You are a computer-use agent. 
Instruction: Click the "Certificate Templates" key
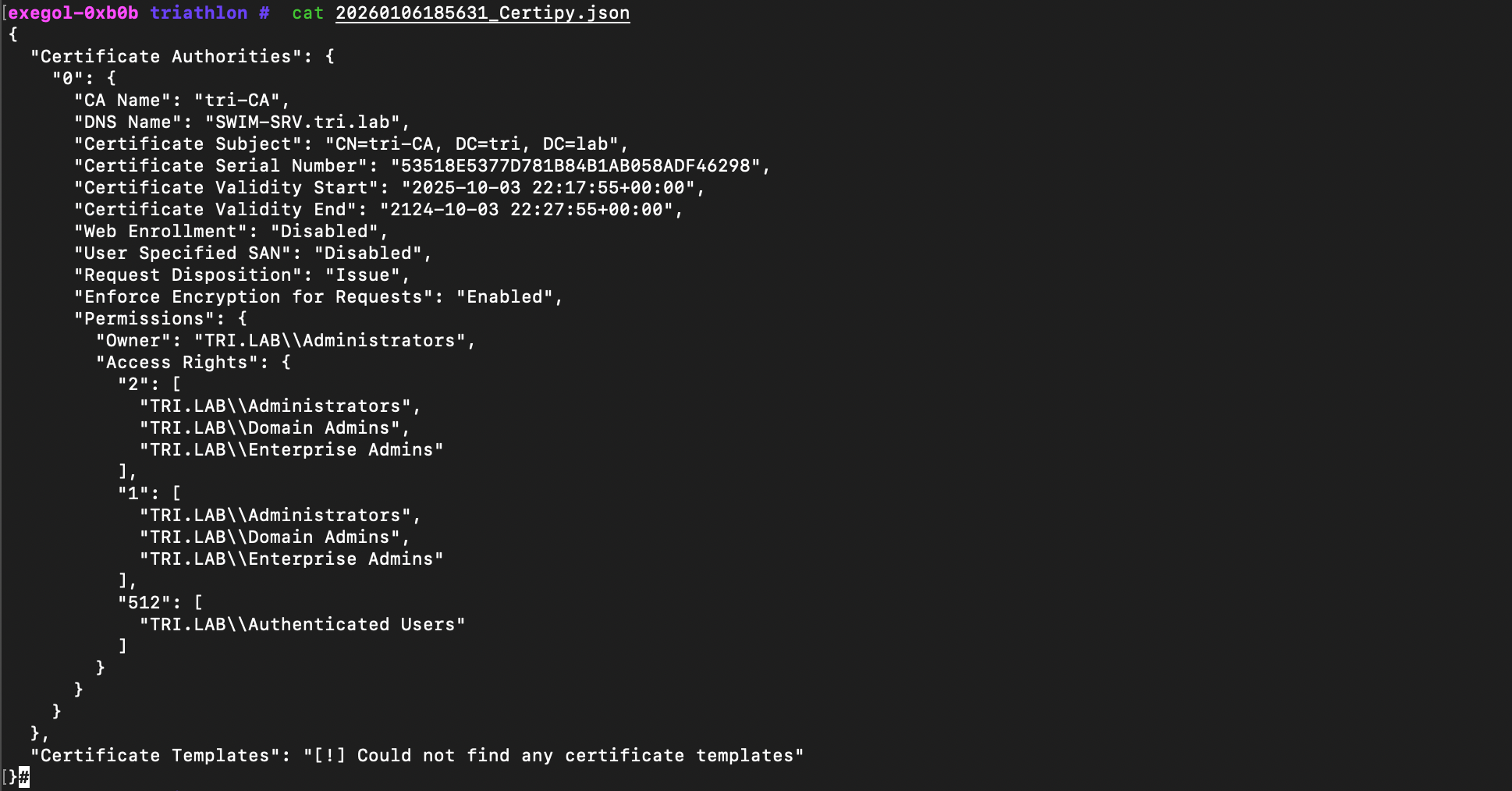(154, 756)
